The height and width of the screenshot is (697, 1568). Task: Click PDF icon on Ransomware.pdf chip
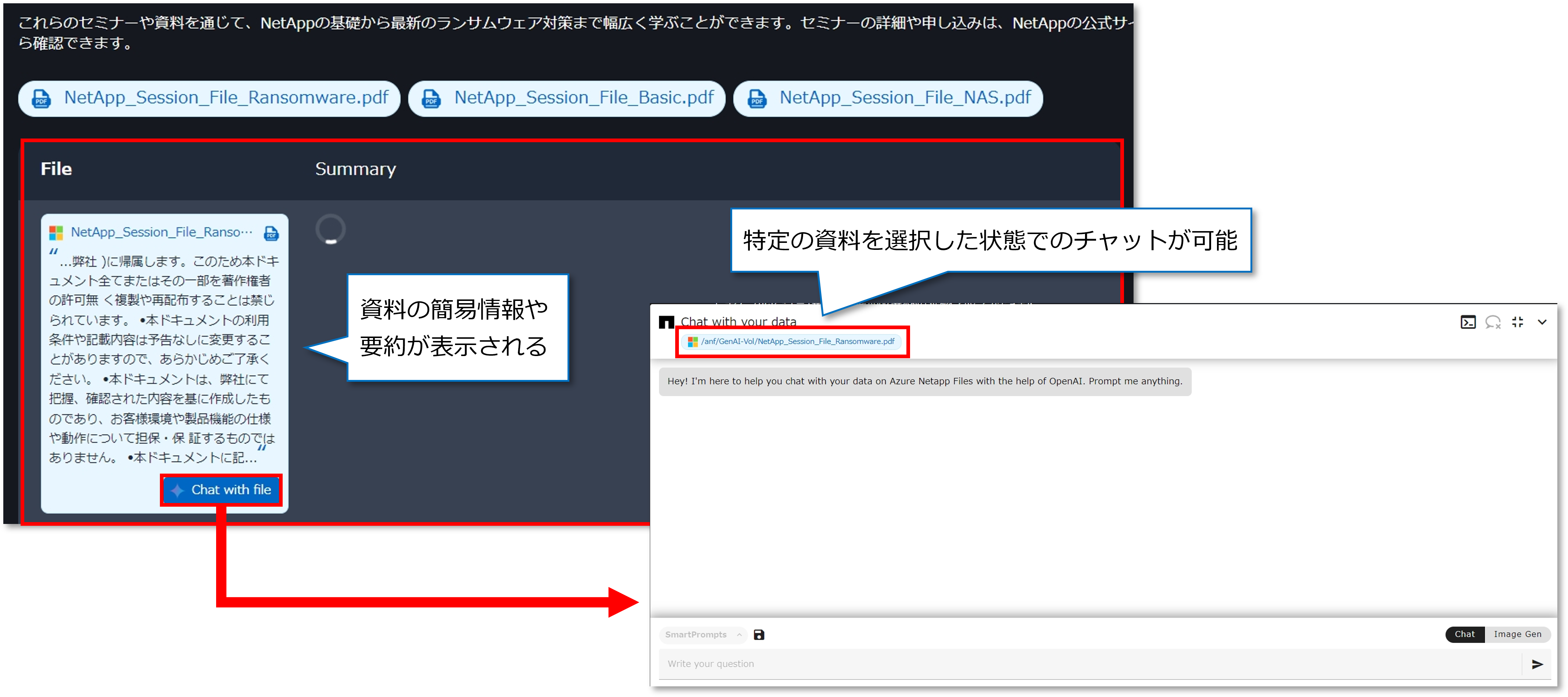[x=42, y=98]
